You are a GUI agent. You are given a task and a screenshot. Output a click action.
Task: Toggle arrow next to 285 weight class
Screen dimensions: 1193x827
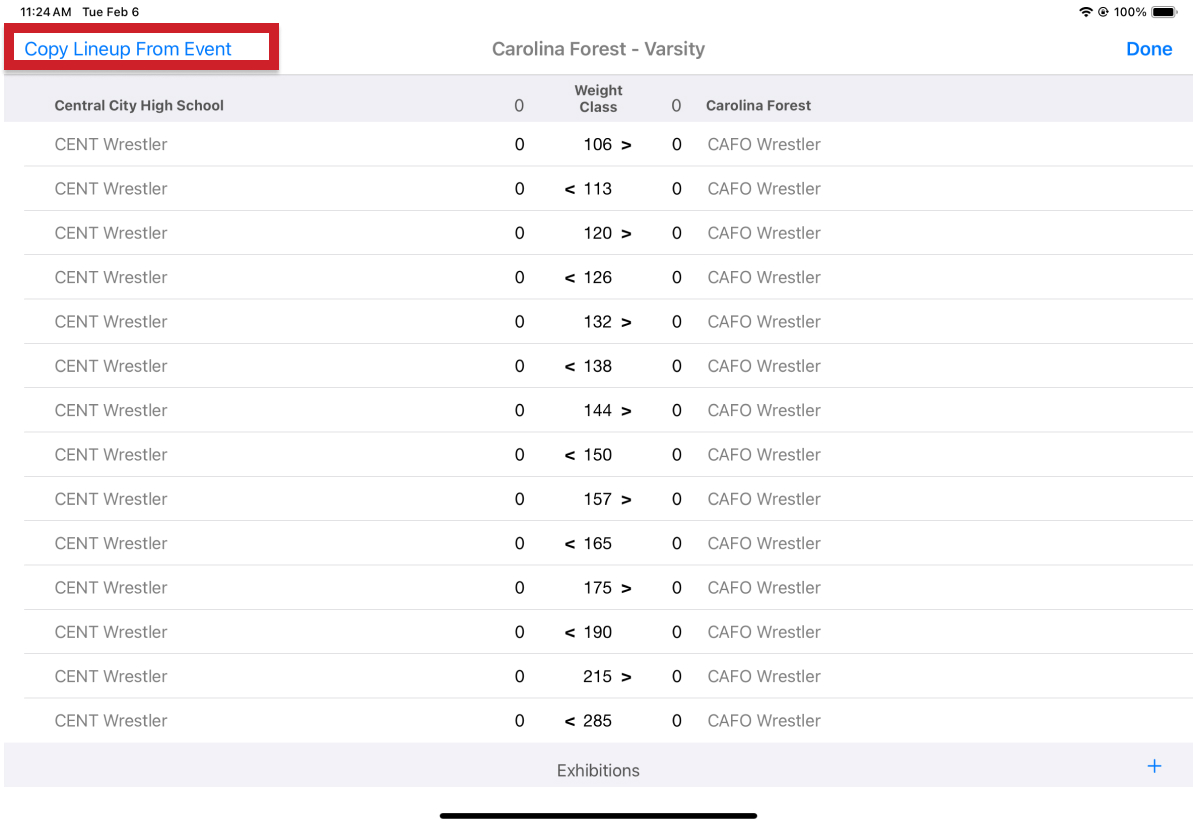570,721
